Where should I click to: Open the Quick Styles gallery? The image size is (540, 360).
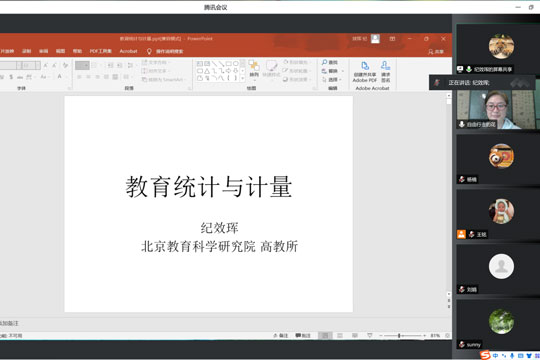click(271, 69)
